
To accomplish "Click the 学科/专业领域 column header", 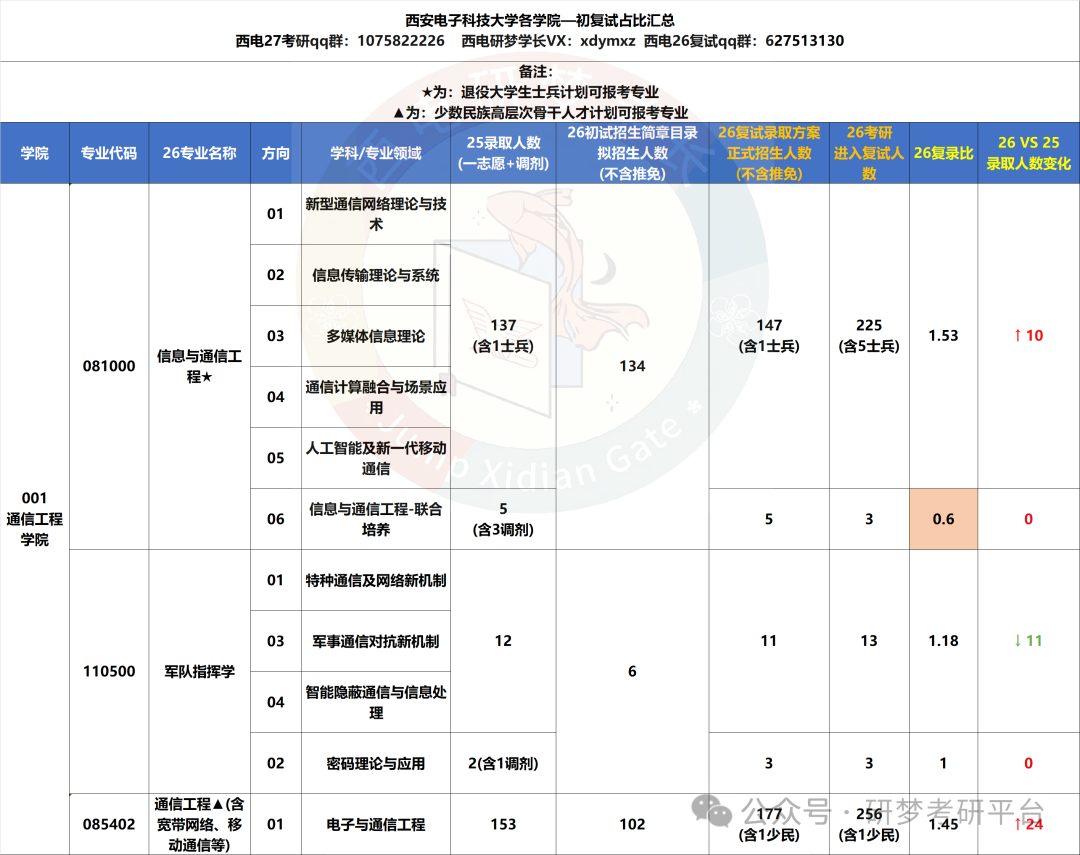I will pyautogui.click(x=375, y=153).
